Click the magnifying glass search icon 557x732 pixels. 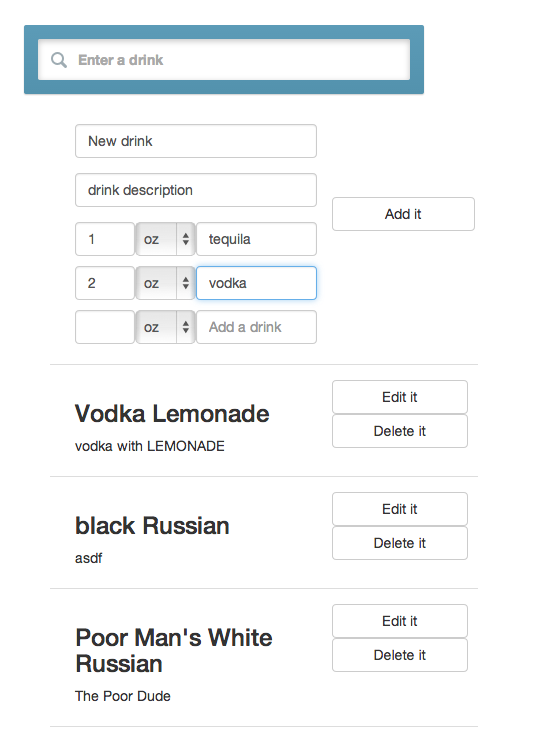pyautogui.click(x=59, y=60)
